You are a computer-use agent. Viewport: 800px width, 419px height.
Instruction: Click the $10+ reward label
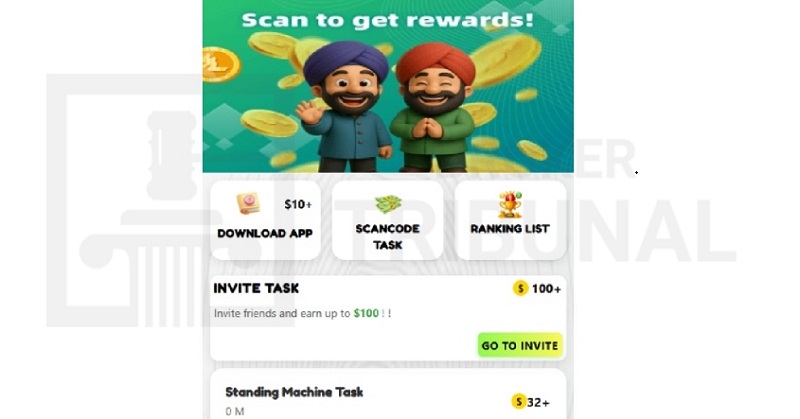click(x=298, y=205)
